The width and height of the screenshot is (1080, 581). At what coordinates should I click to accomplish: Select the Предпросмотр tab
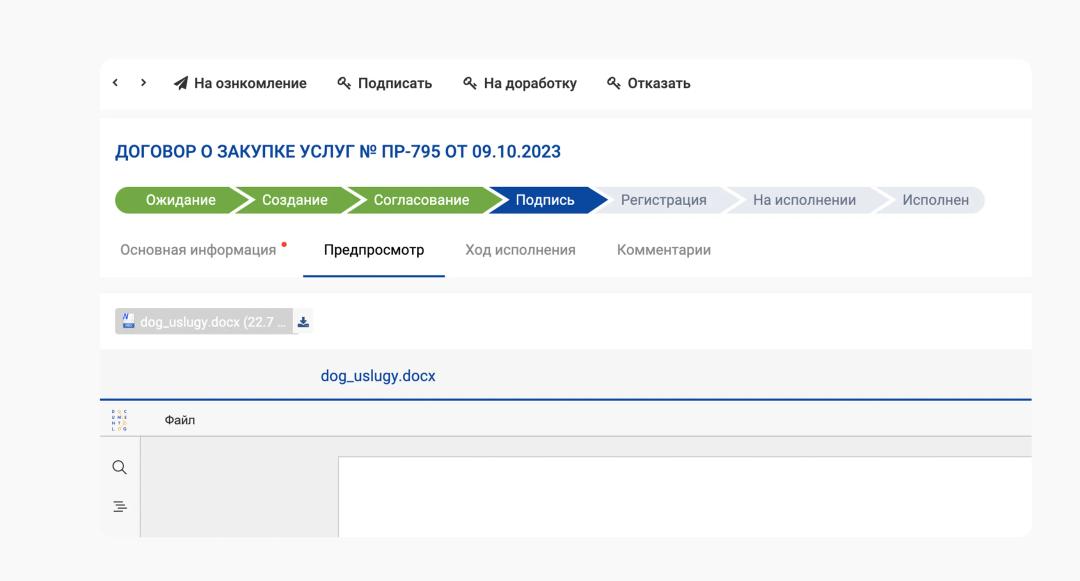tap(374, 250)
